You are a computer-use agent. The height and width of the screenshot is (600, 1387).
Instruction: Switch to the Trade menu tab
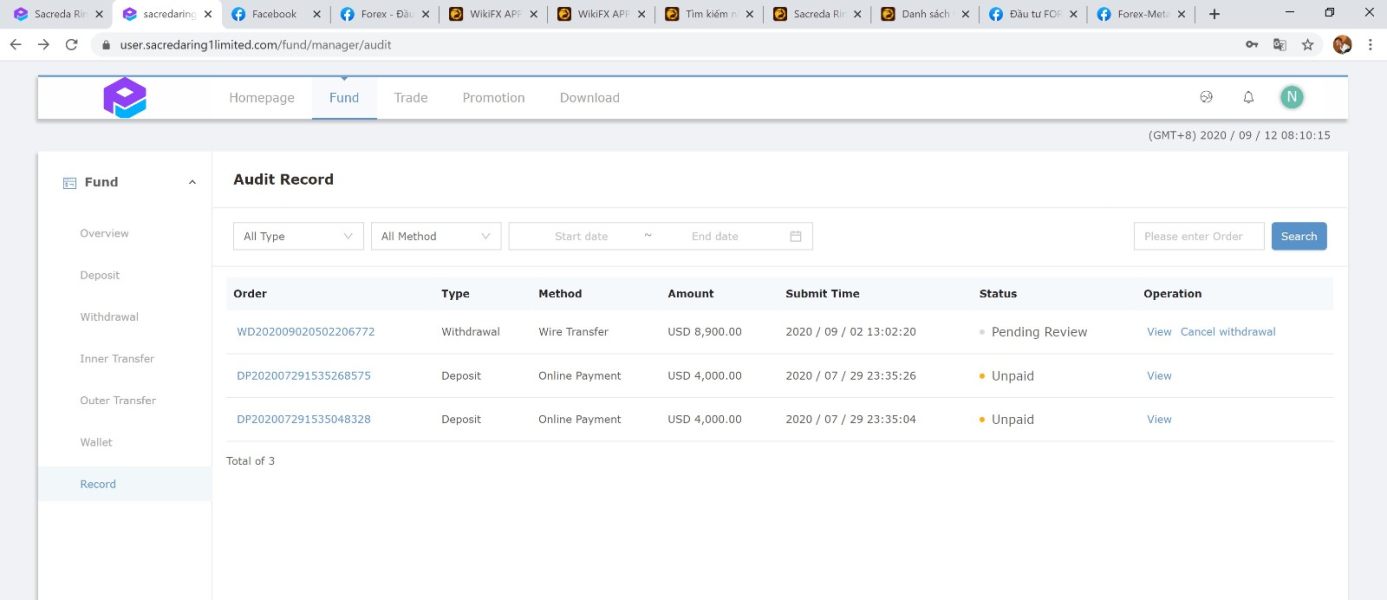[x=410, y=98]
